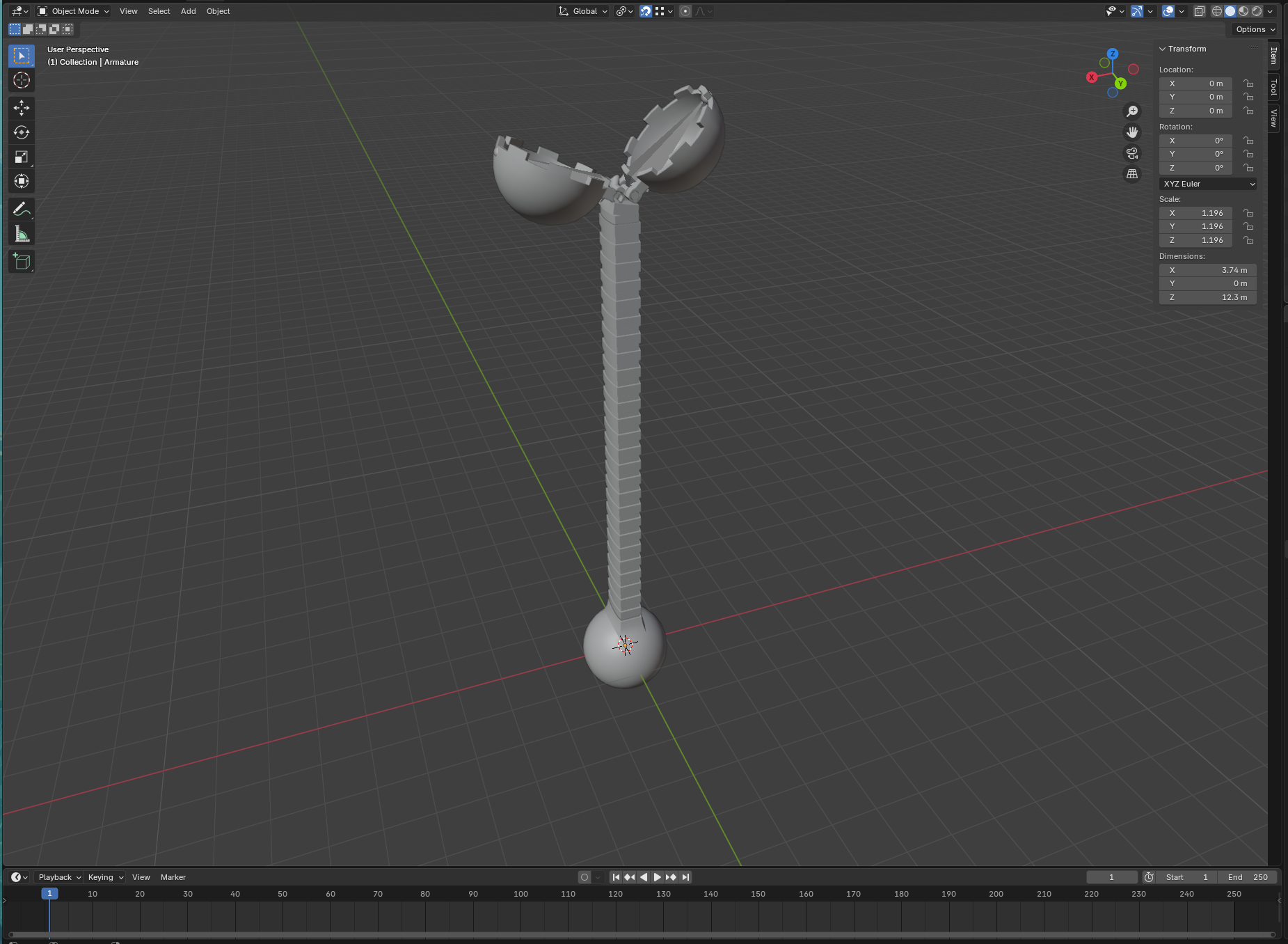Switch to Rendered viewport shading
The height and width of the screenshot is (944, 1288).
click(x=1257, y=11)
